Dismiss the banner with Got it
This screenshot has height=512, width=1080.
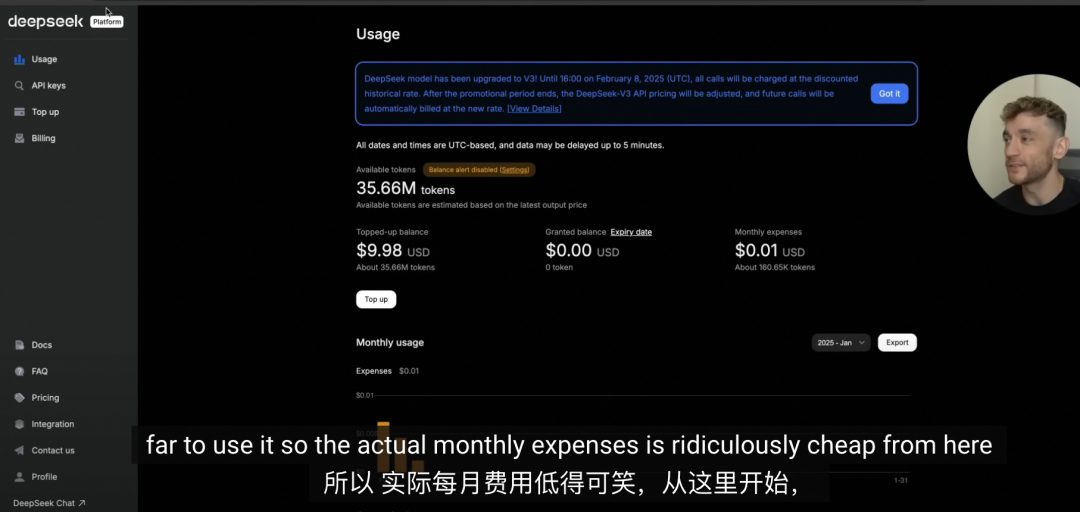pos(889,94)
